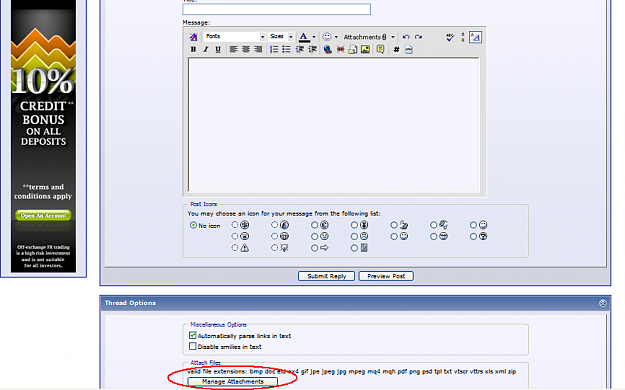Click the increase indent icon
This screenshot has width=625, height=390.
[x=312, y=49]
